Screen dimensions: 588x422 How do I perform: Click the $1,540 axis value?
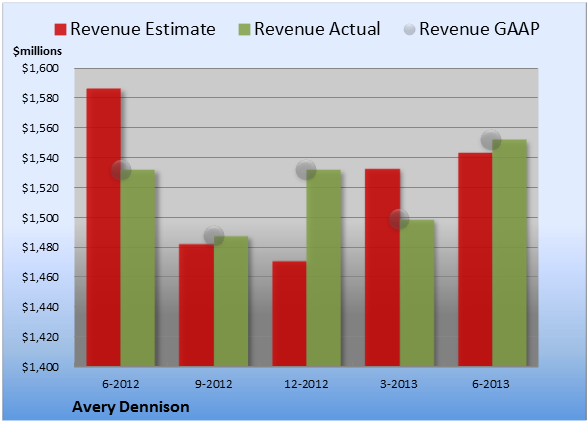(x=40, y=158)
